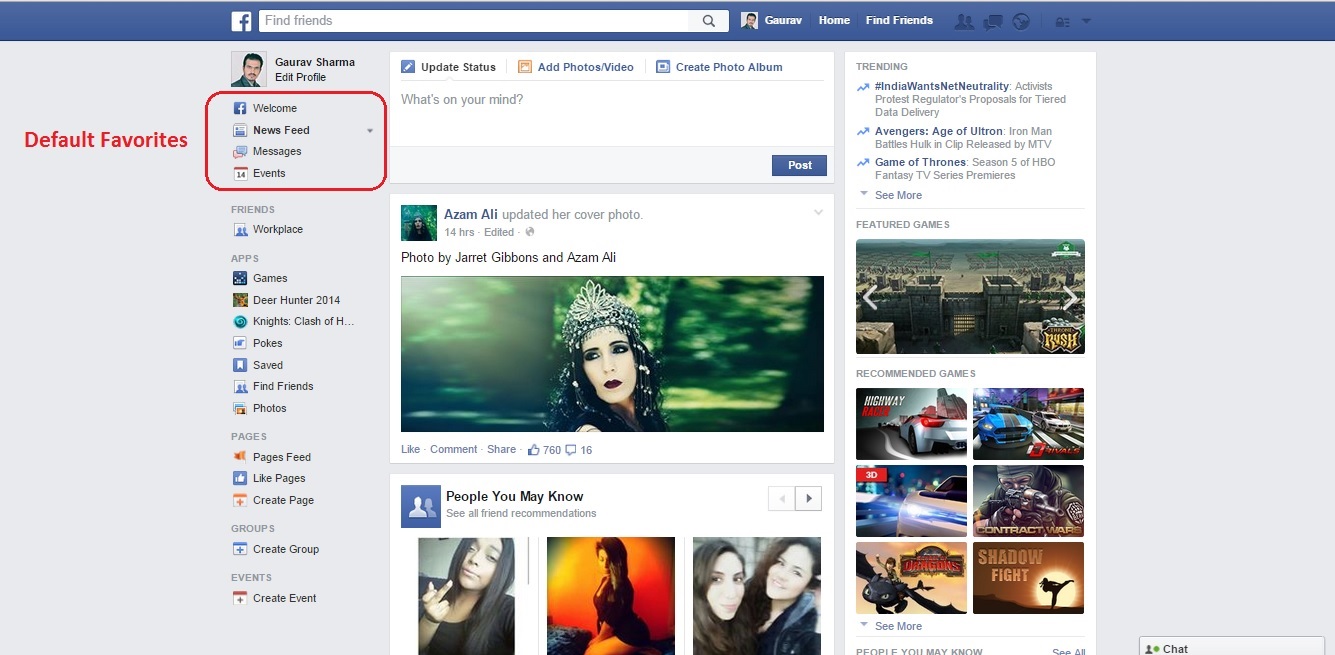Image resolution: width=1335 pixels, height=655 pixels.
Task: Open the Avengers: Age of Ultron trending topic
Action: (938, 131)
